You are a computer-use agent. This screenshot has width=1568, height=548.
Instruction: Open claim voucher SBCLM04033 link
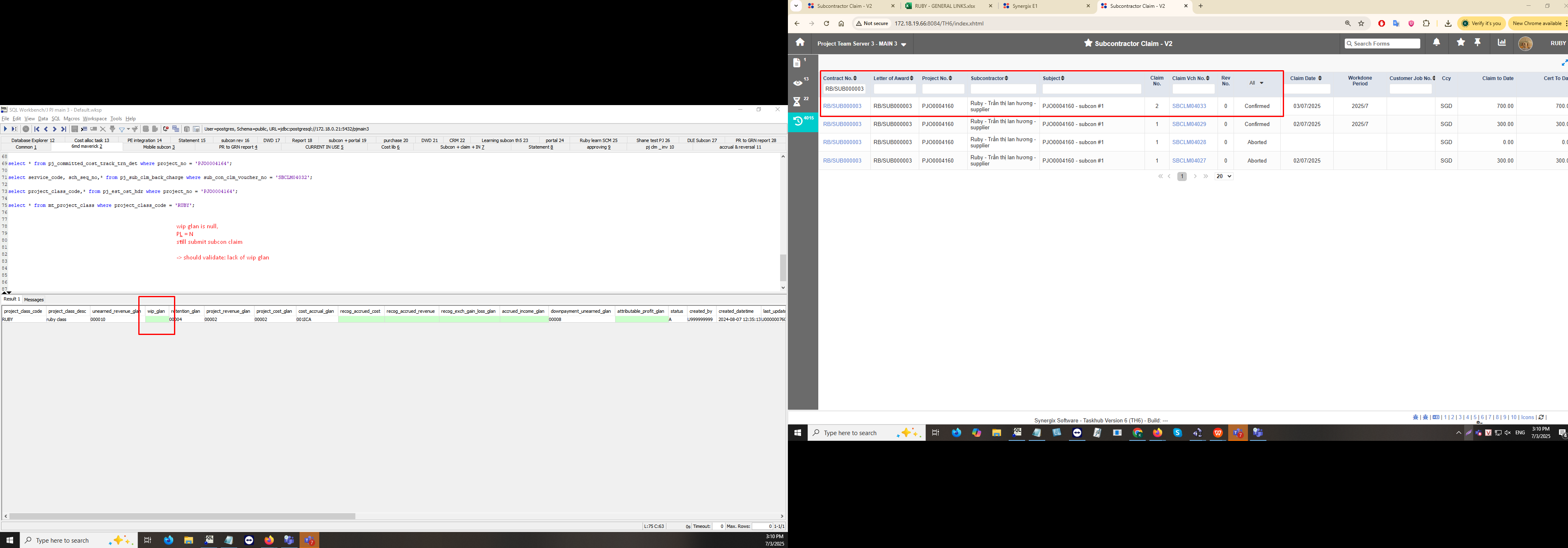click(x=1189, y=107)
